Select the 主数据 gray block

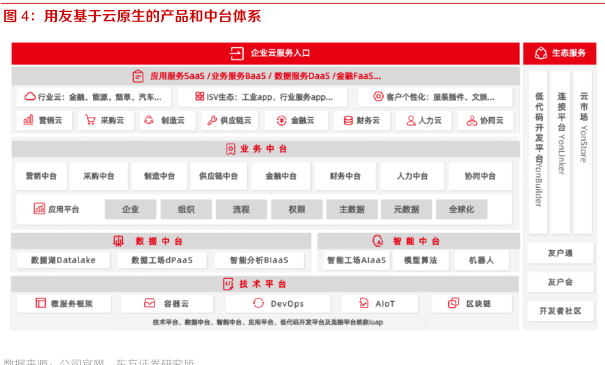click(352, 210)
